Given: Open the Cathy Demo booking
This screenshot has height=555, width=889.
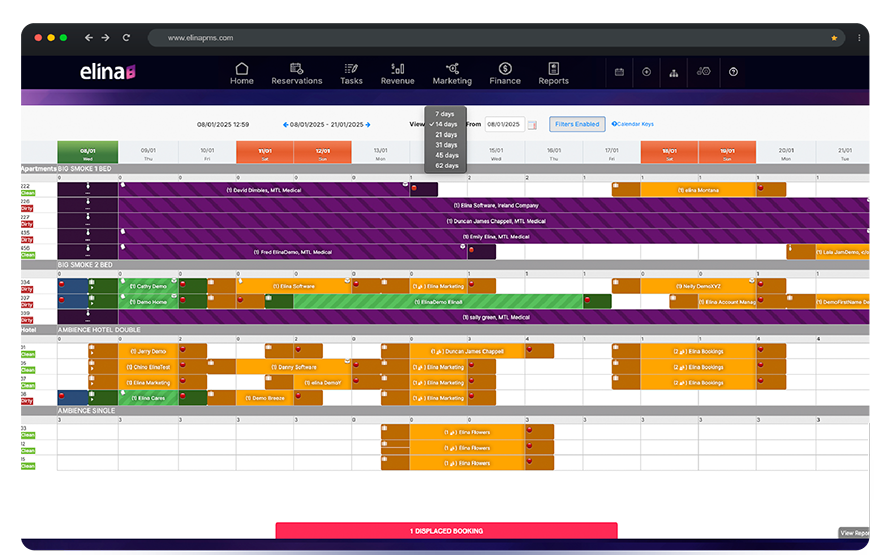Looking at the screenshot, I should [149, 286].
